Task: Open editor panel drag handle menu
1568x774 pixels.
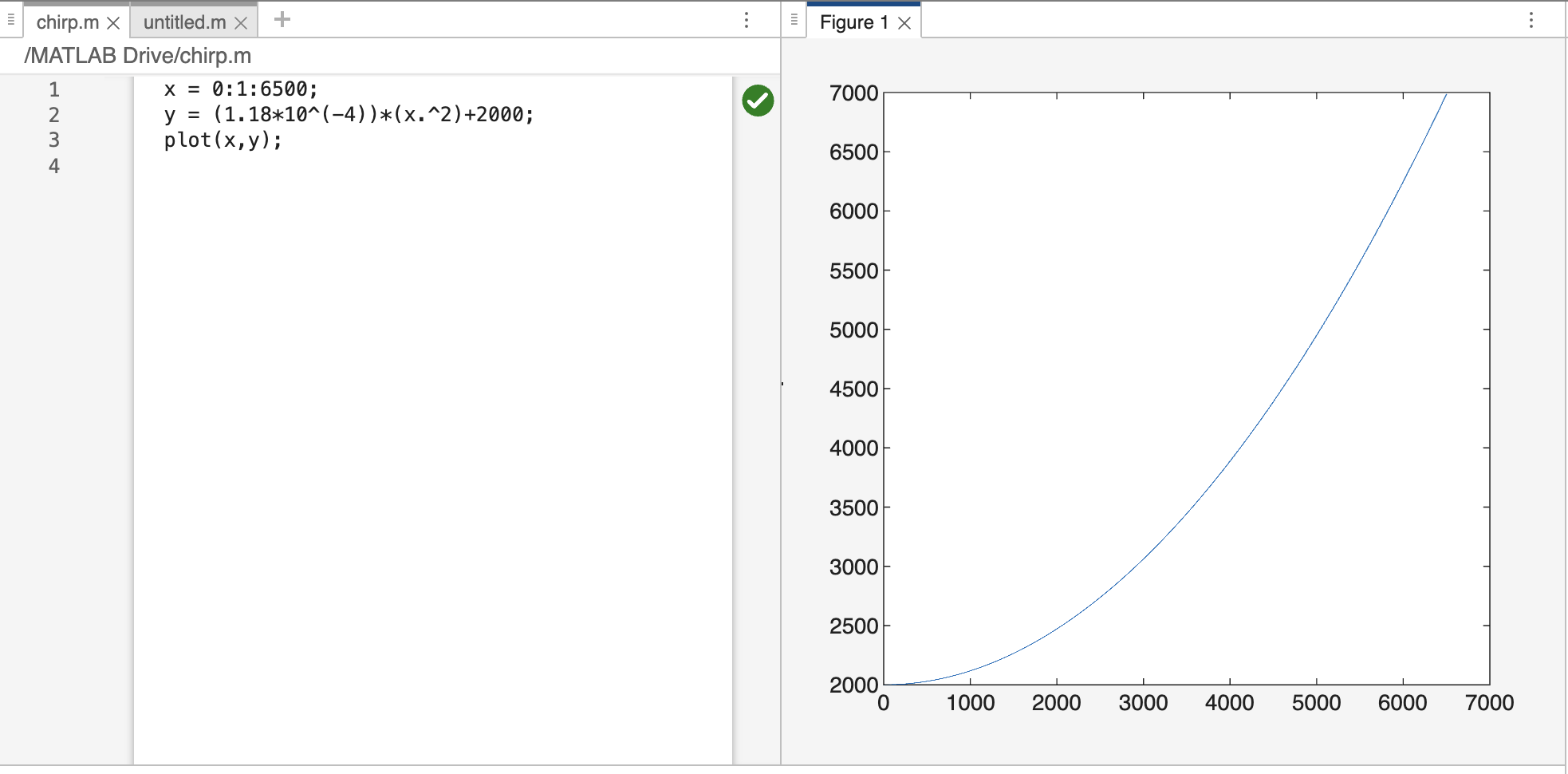Action: click(x=11, y=19)
